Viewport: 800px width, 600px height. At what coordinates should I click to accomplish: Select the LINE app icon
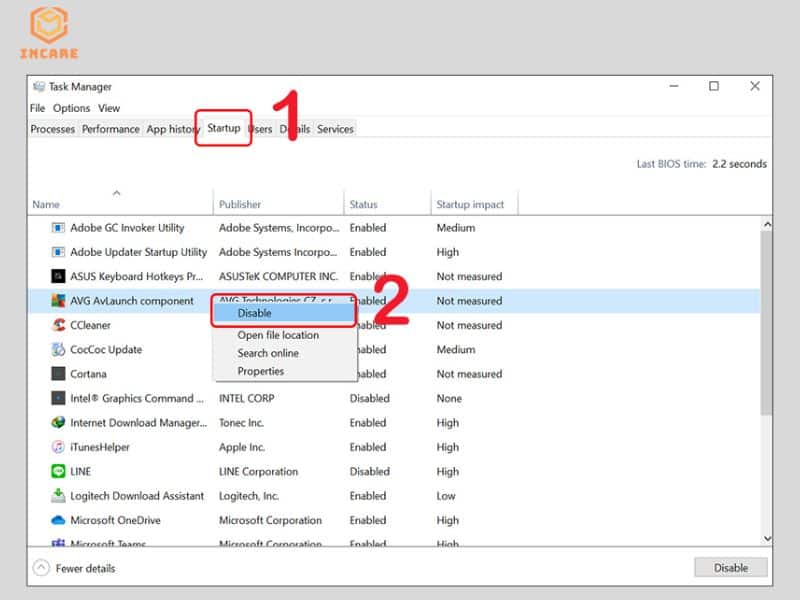pos(58,471)
